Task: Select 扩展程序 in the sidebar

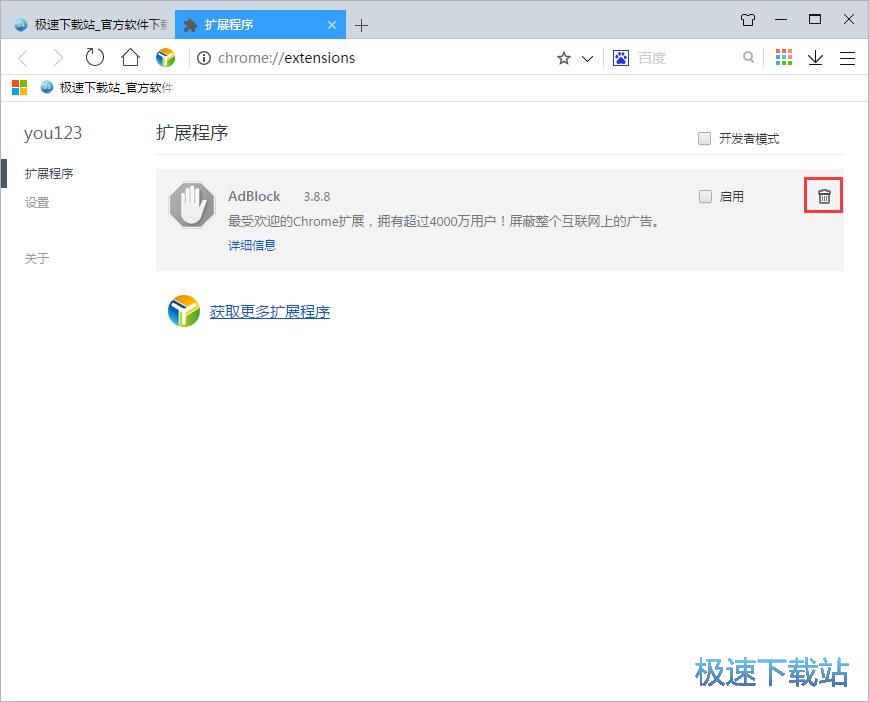Action: click(49, 173)
